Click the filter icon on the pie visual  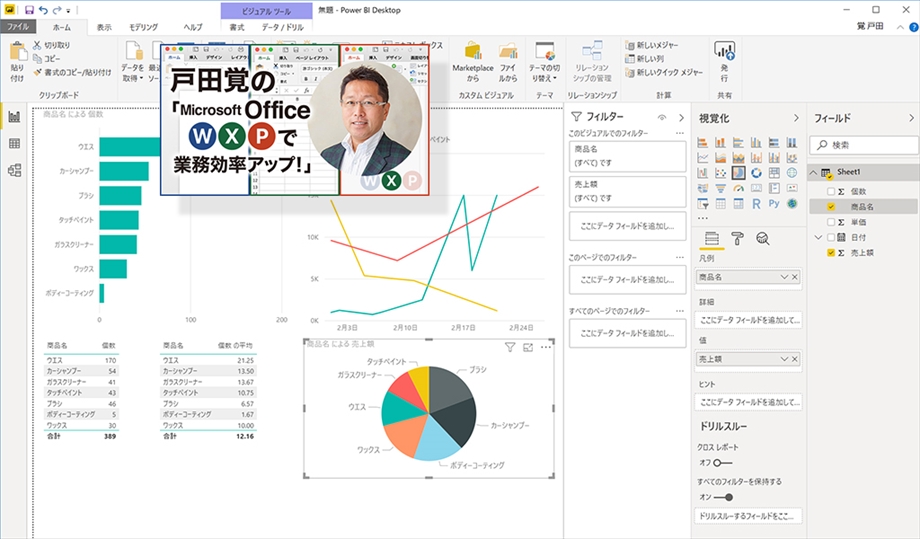[x=510, y=347]
